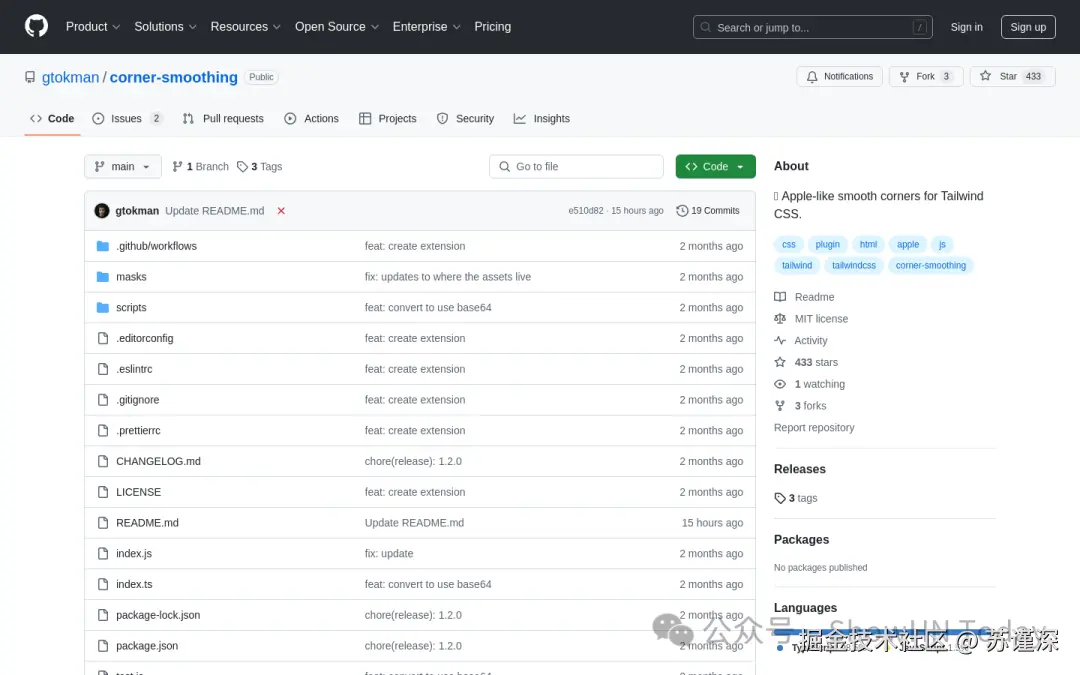Click the file icon beside LICENSE
This screenshot has width=1080, height=675.
tap(103, 492)
